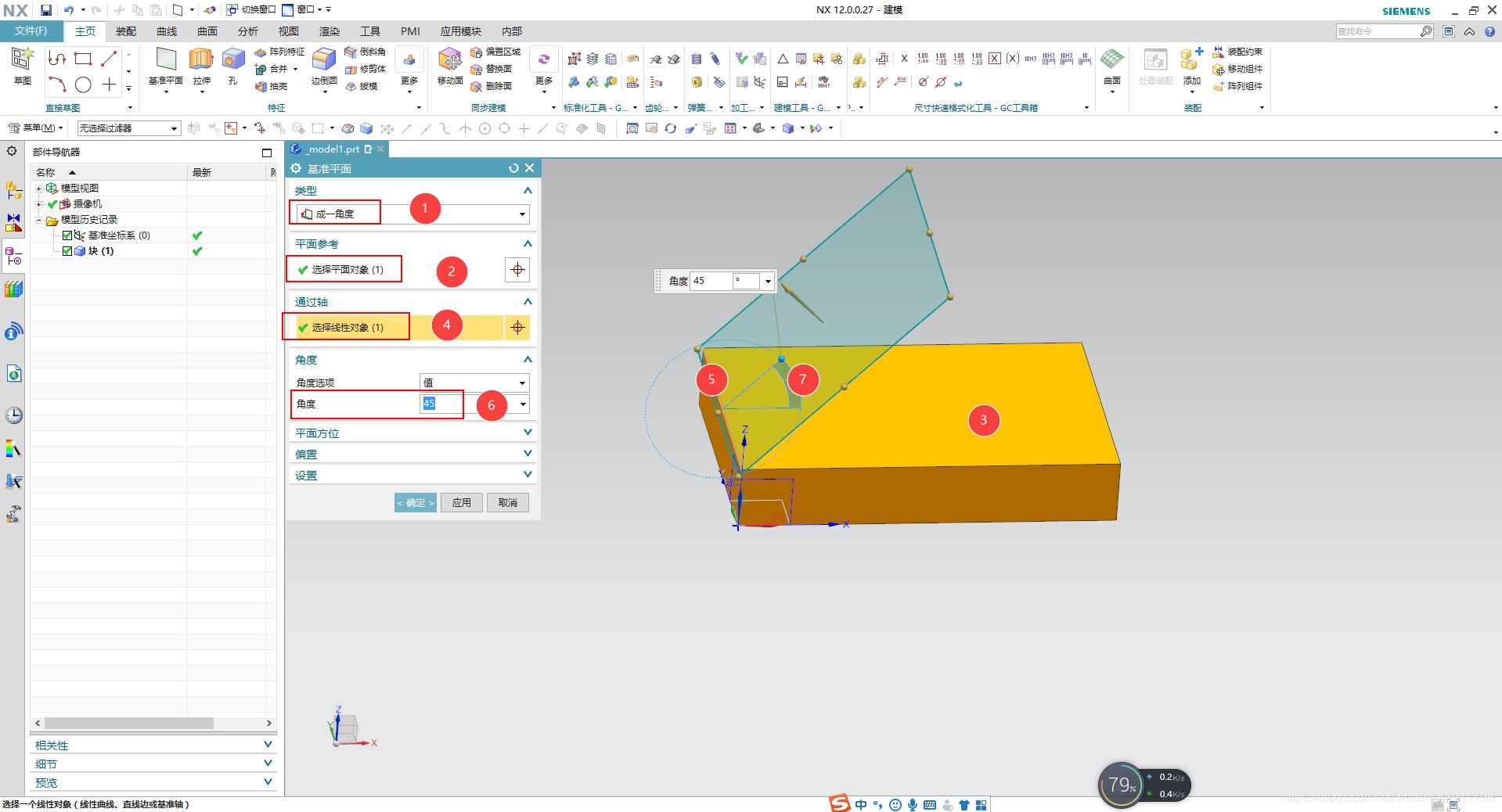Viewport: 1502px width, 812px height.
Task: Select the rectangle sketch tool
Action: click(83, 59)
